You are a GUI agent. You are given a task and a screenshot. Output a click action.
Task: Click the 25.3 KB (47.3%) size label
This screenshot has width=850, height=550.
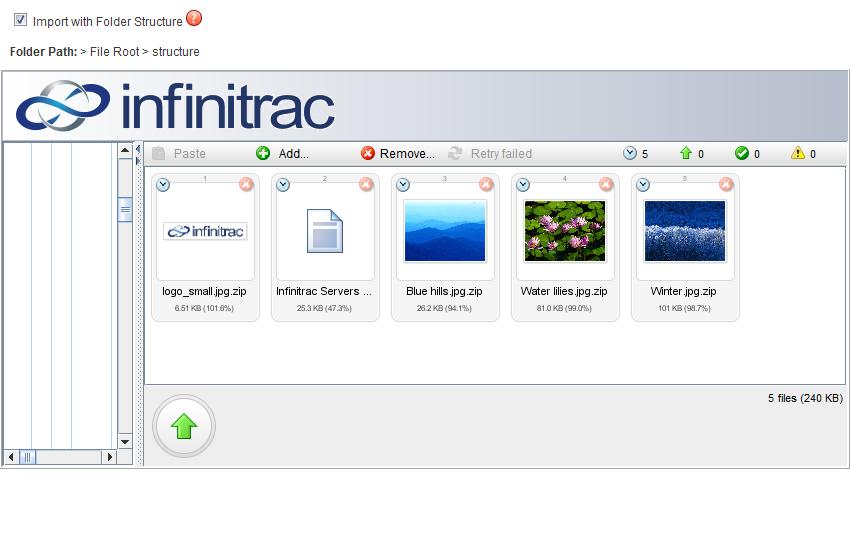324,308
